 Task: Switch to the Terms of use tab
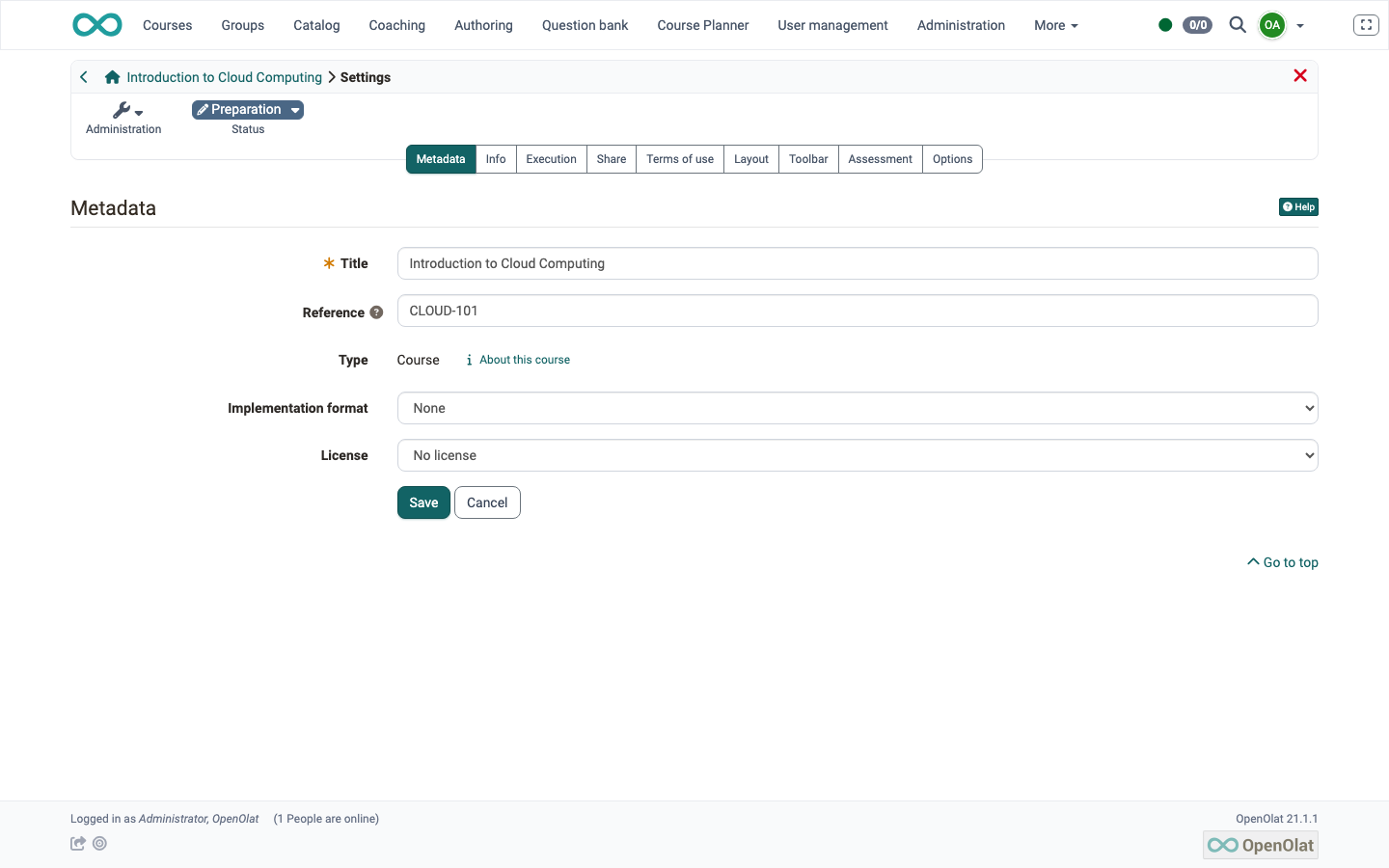coord(680,159)
